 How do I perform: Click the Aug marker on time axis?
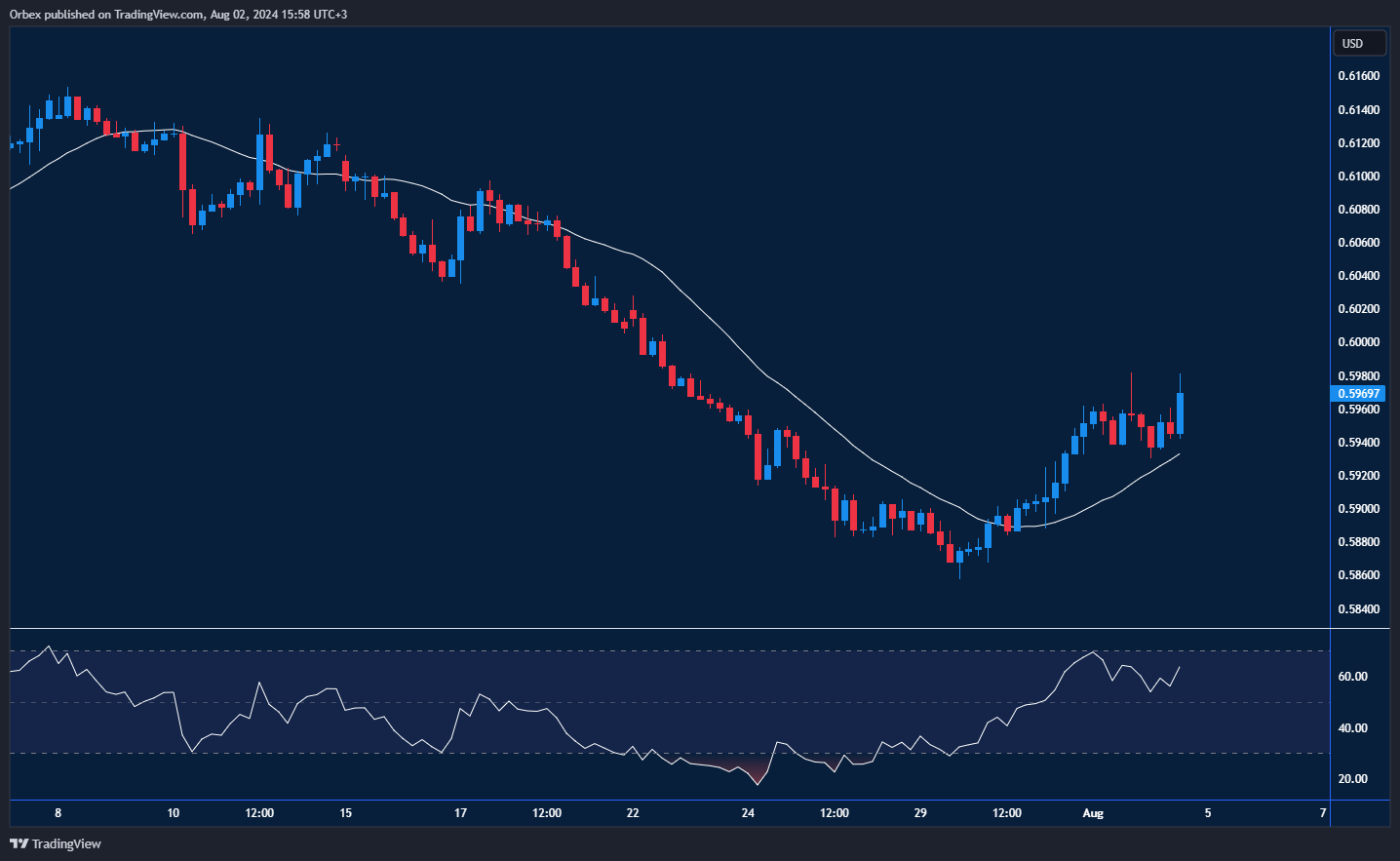1093,813
